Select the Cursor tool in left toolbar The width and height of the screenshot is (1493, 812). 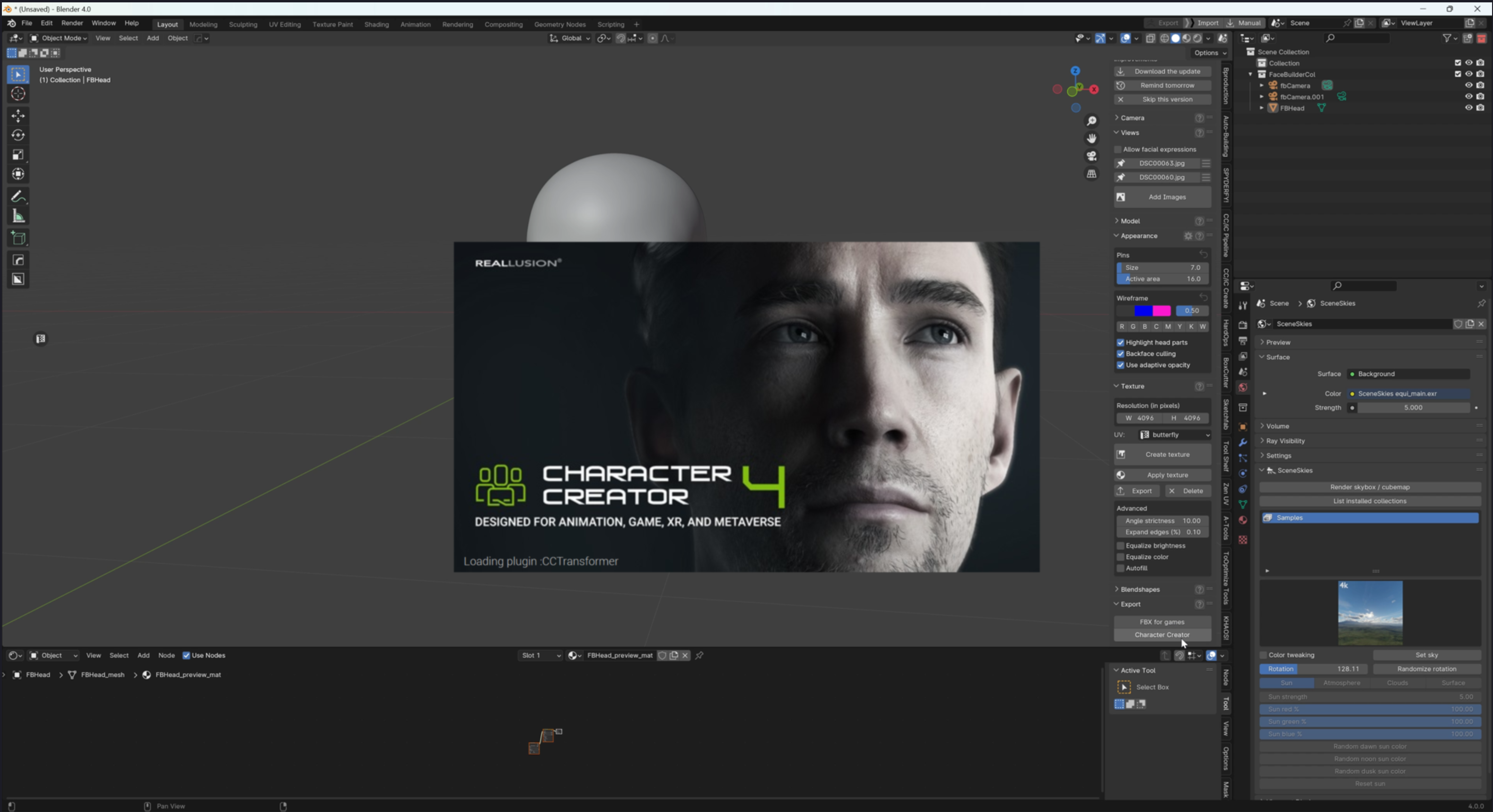[x=18, y=94]
